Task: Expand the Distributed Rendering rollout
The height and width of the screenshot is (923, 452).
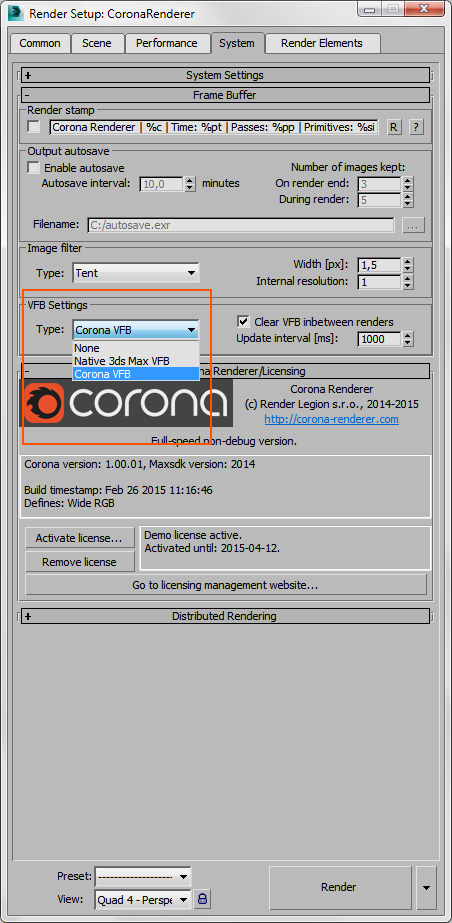Action: (x=225, y=616)
